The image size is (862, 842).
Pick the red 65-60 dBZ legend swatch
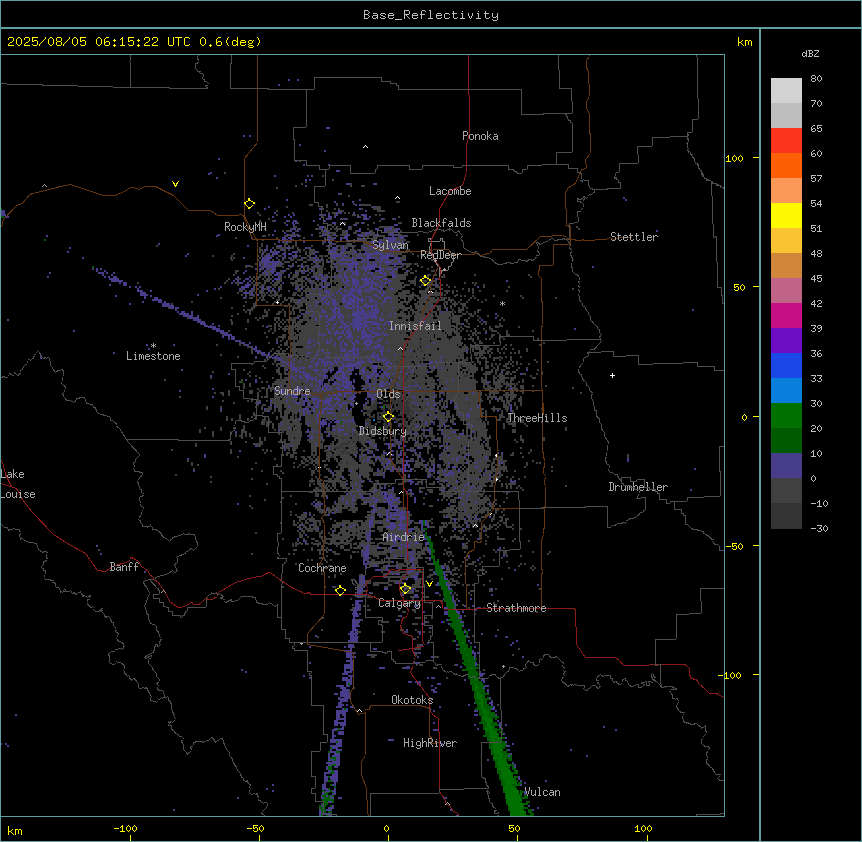click(x=786, y=140)
